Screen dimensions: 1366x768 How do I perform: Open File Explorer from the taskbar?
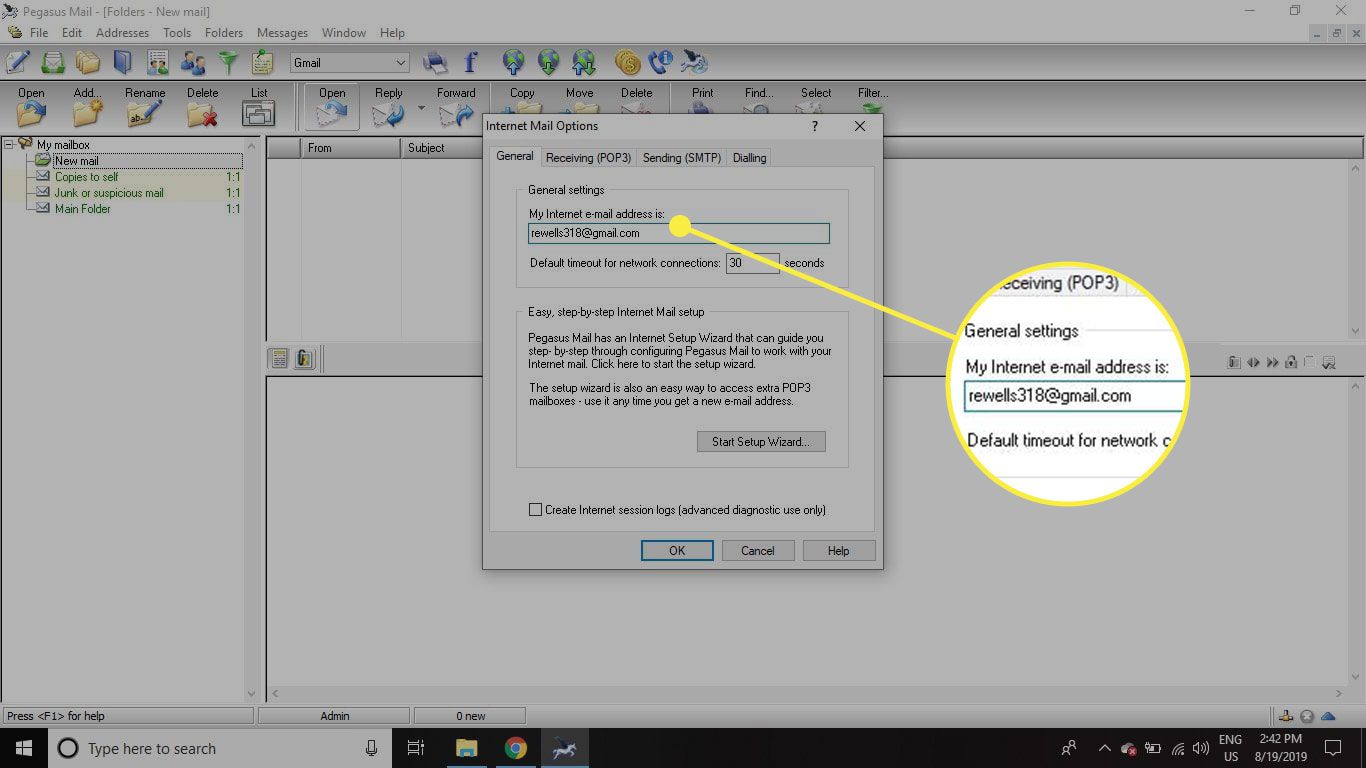tap(467, 748)
